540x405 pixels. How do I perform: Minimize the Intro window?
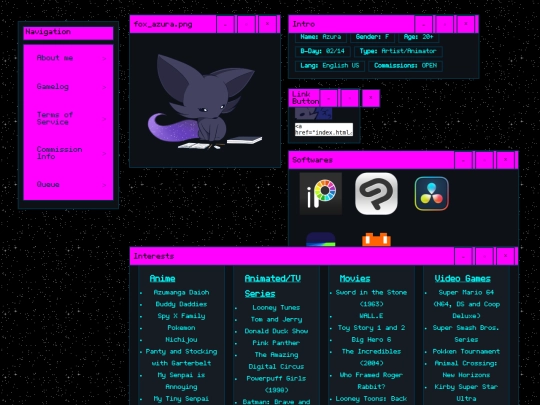click(x=424, y=24)
